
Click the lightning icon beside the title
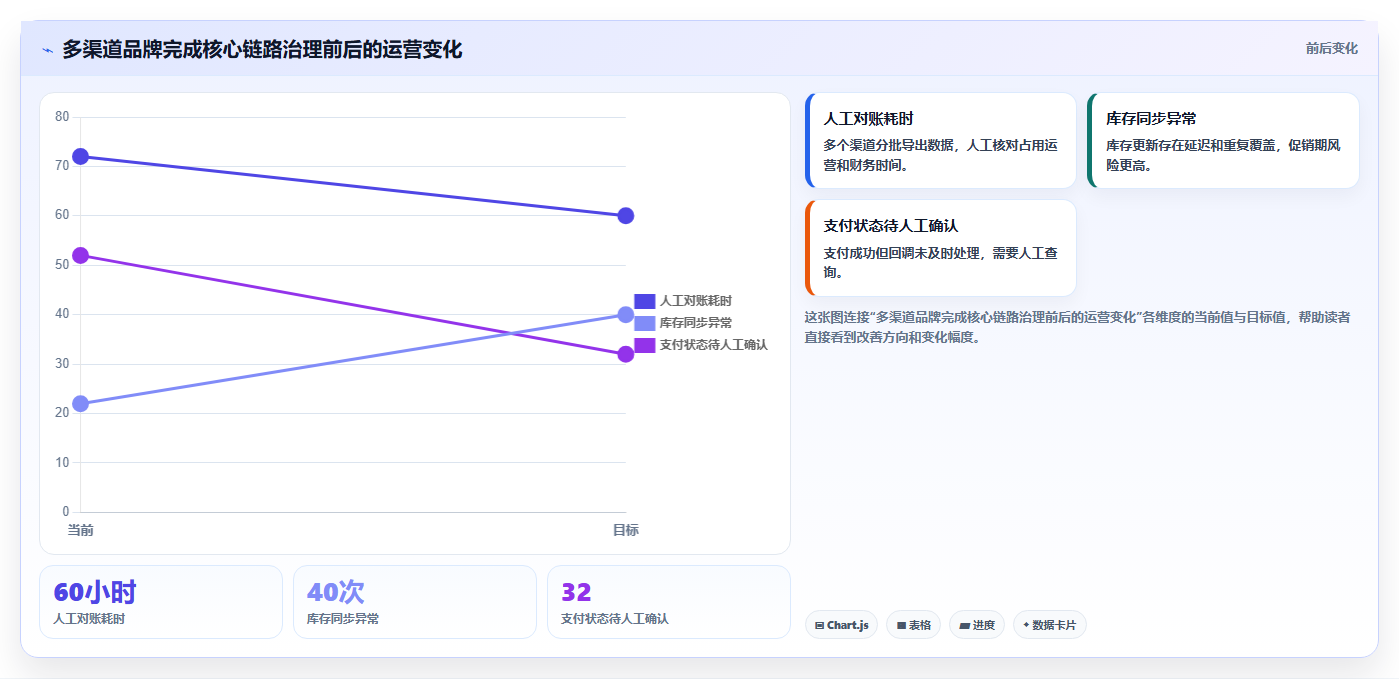point(47,50)
